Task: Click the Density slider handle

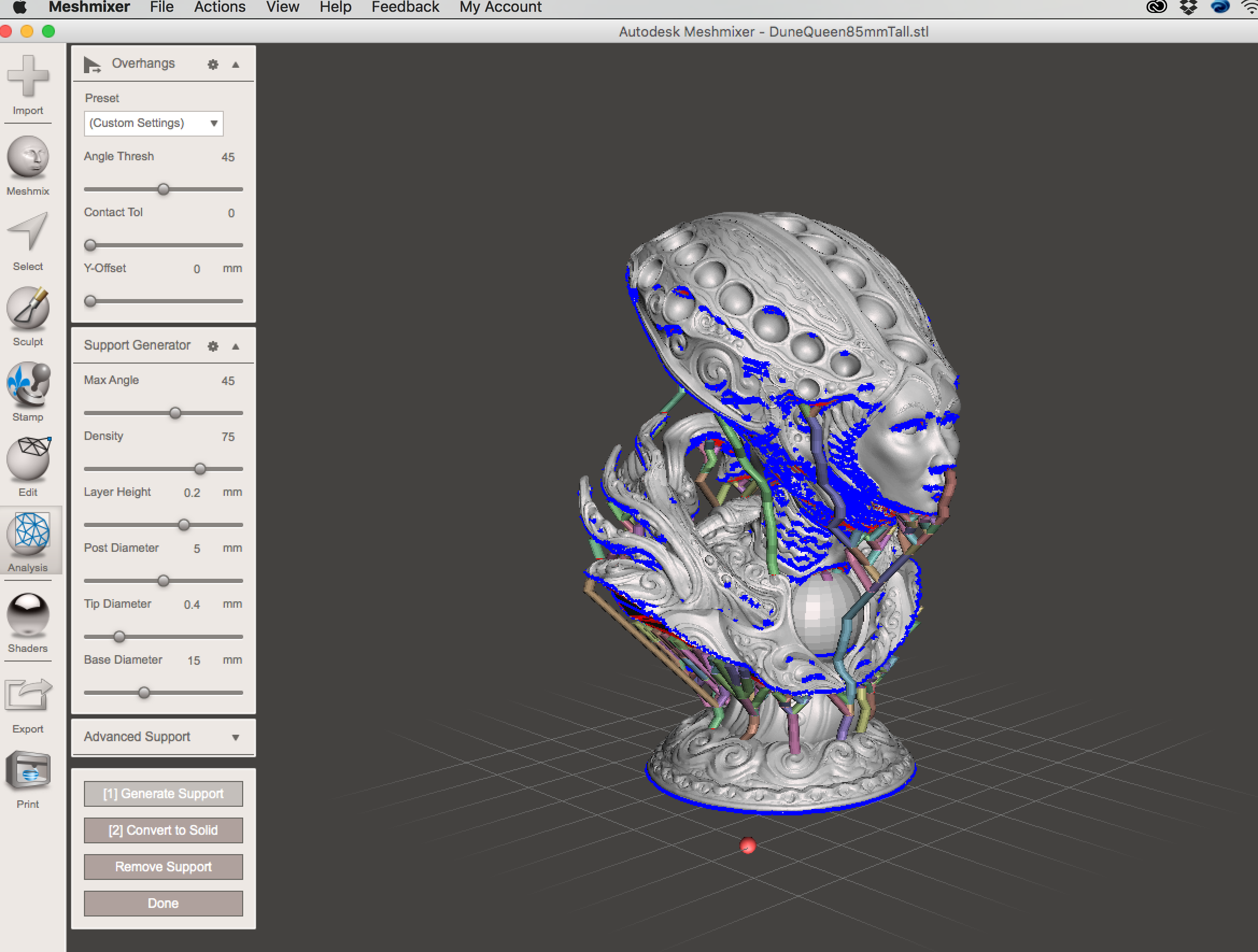Action: click(x=200, y=469)
